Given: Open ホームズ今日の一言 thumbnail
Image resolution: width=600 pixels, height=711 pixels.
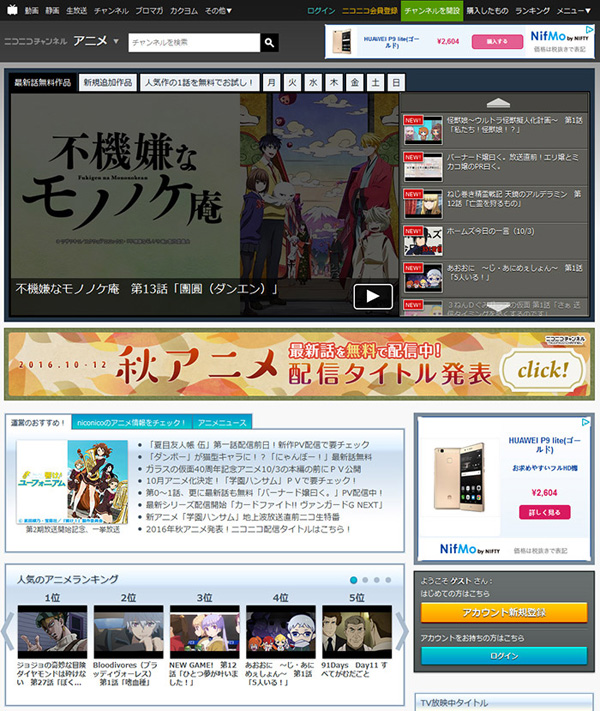Looking at the screenshot, I should [423, 241].
